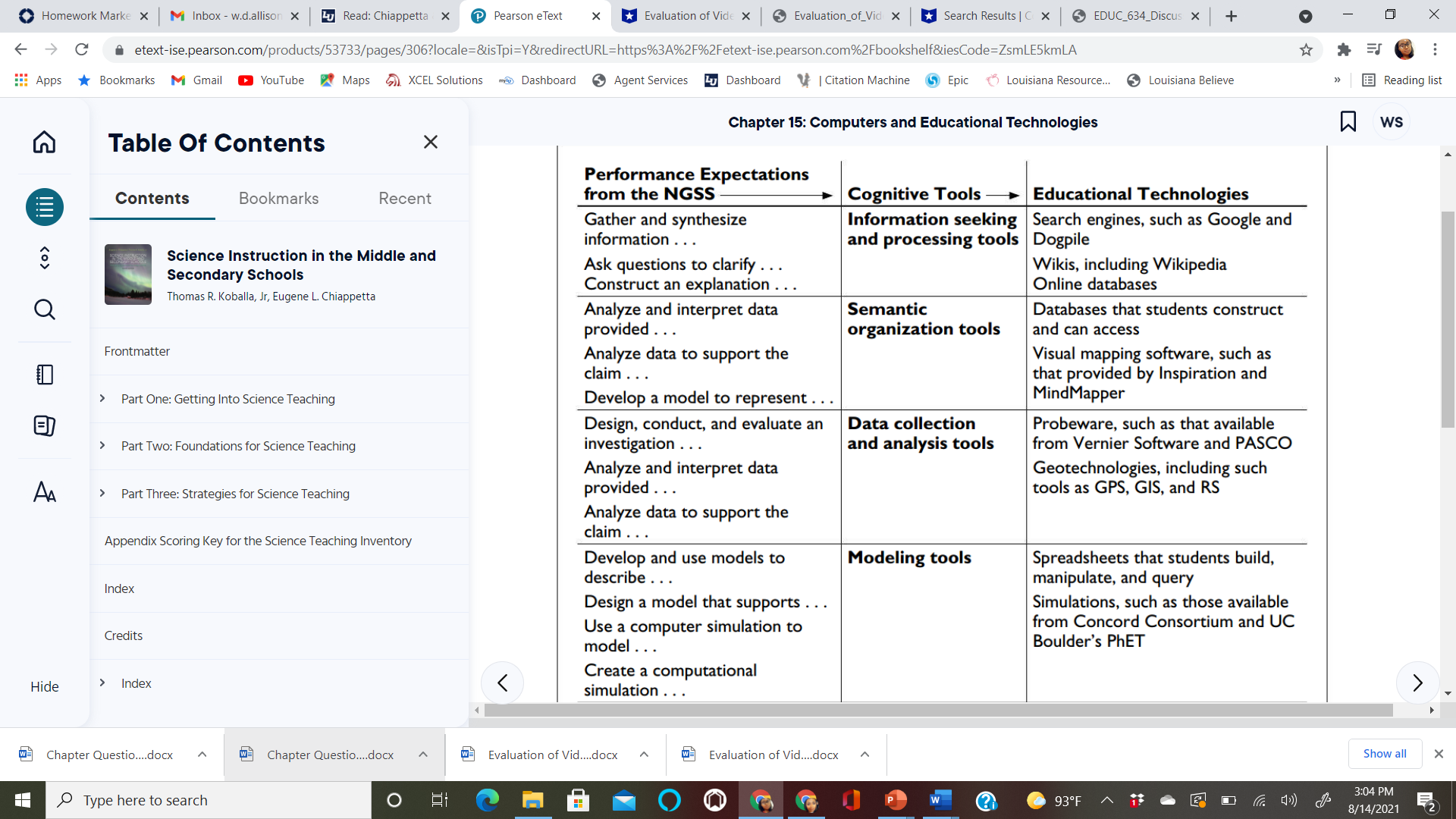
Task: Open the WS user account avatar
Action: tap(1392, 122)
